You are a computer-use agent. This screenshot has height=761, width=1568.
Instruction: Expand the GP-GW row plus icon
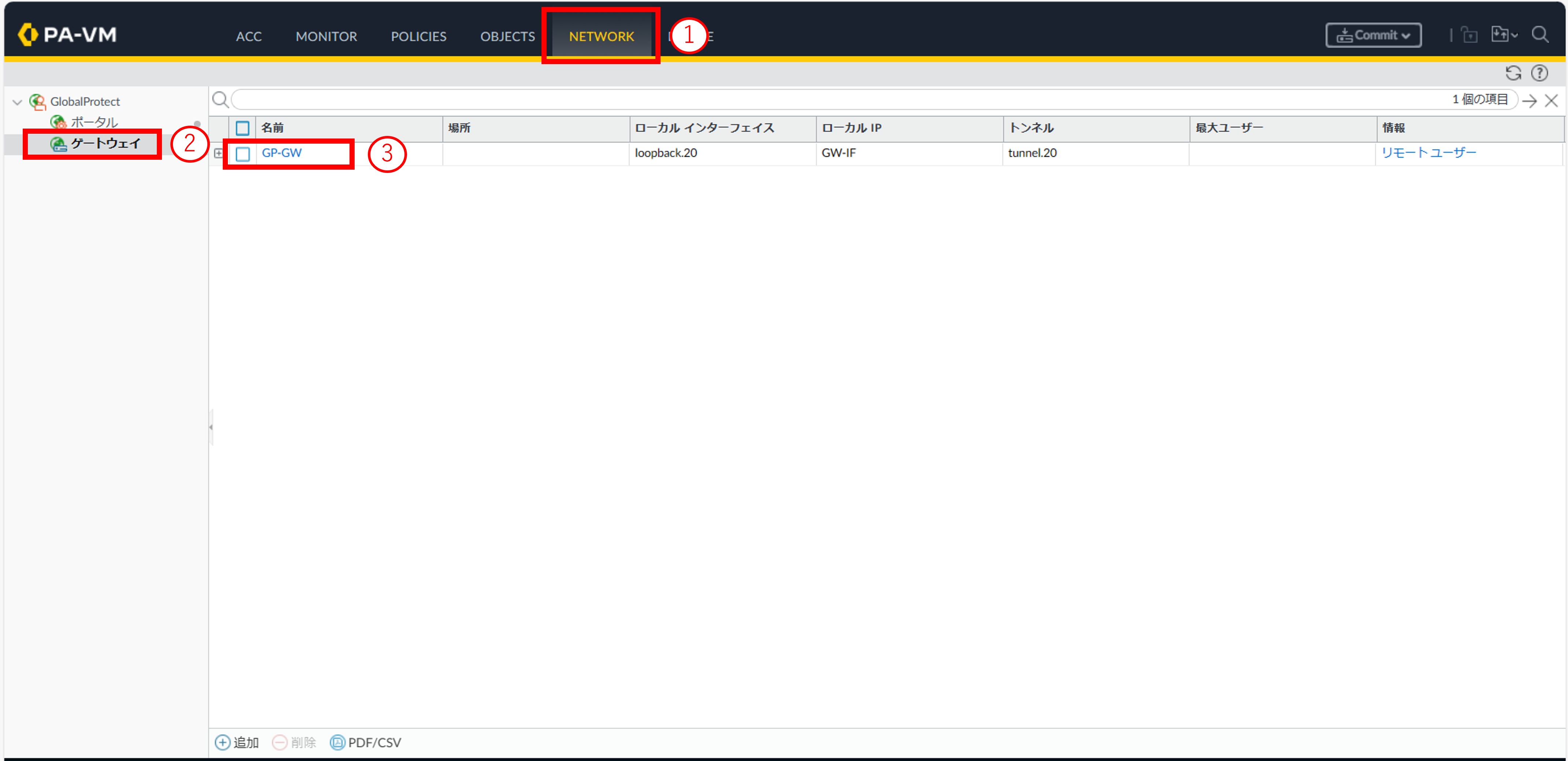point(218,154)
